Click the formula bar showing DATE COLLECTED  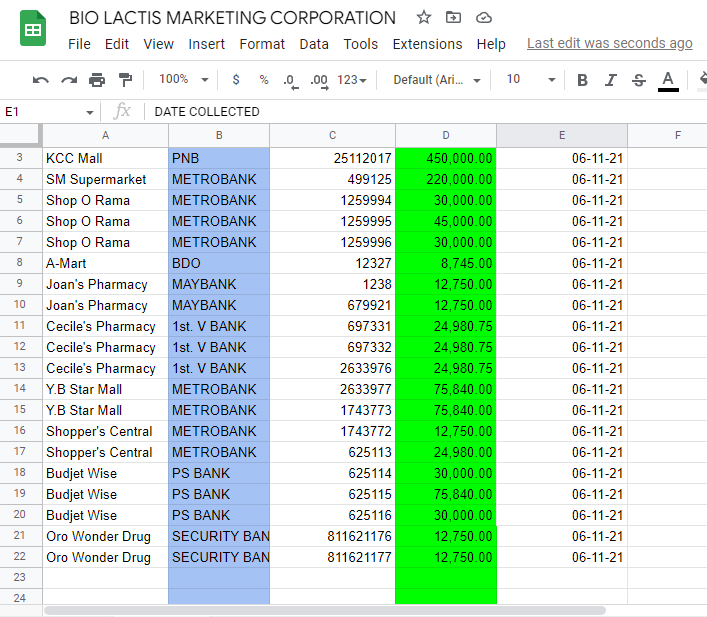click(424, 112)
